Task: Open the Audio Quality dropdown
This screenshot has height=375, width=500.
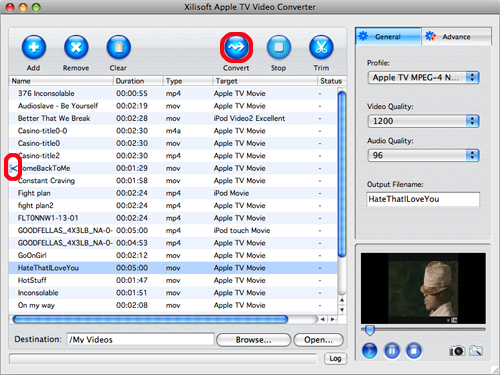Action: click(x=423, y=155)
